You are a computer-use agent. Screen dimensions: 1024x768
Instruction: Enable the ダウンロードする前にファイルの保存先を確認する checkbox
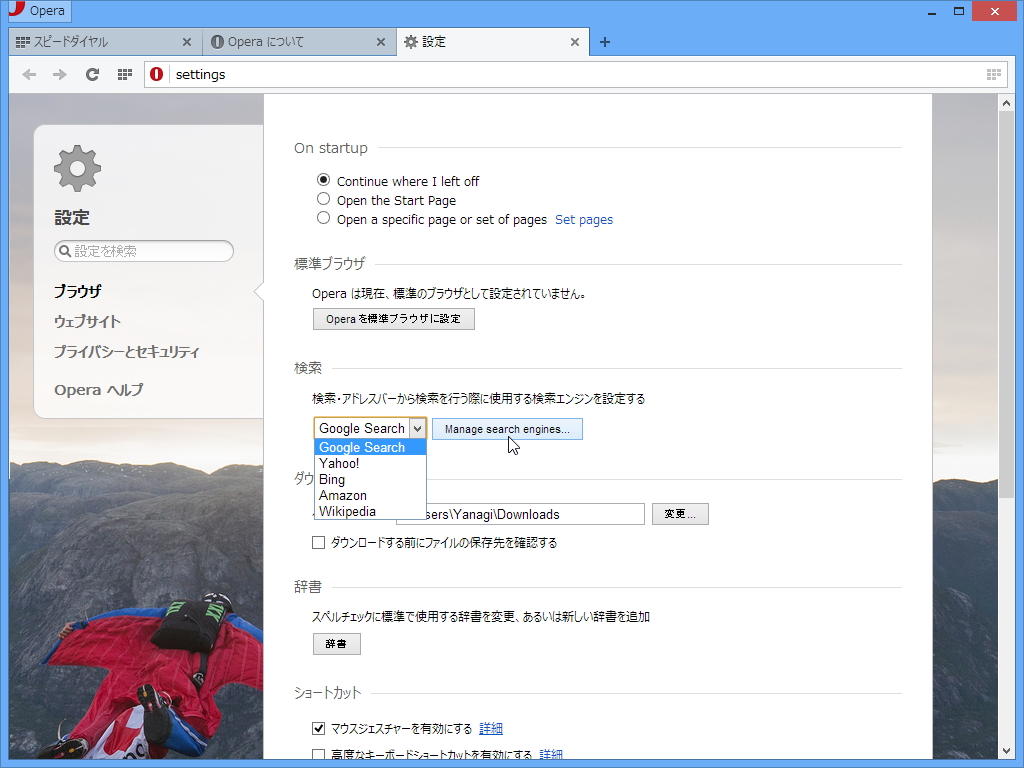click(x=318, y=542)
